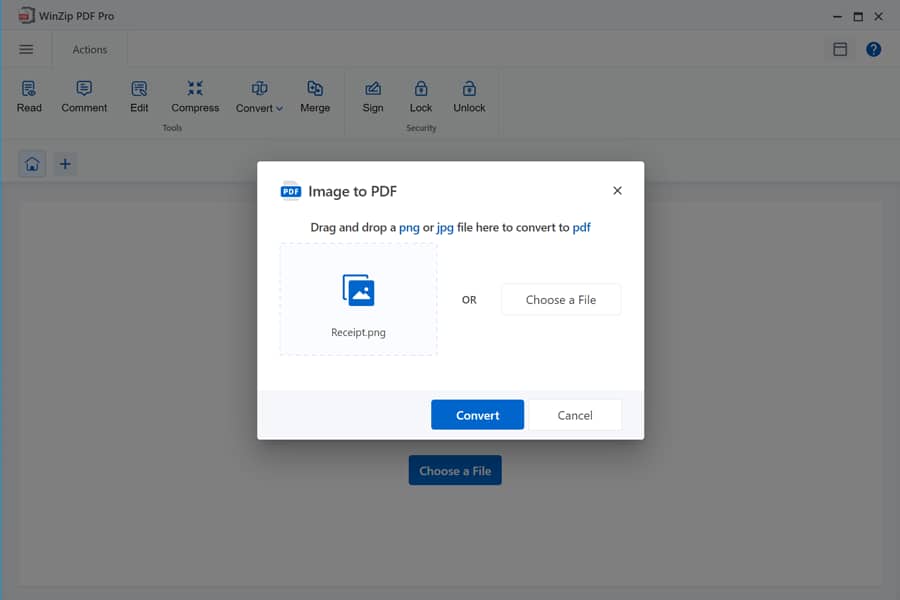Open the Sign tool
Viewport: 900px width, 600px height.
click(x=373, y=97)
